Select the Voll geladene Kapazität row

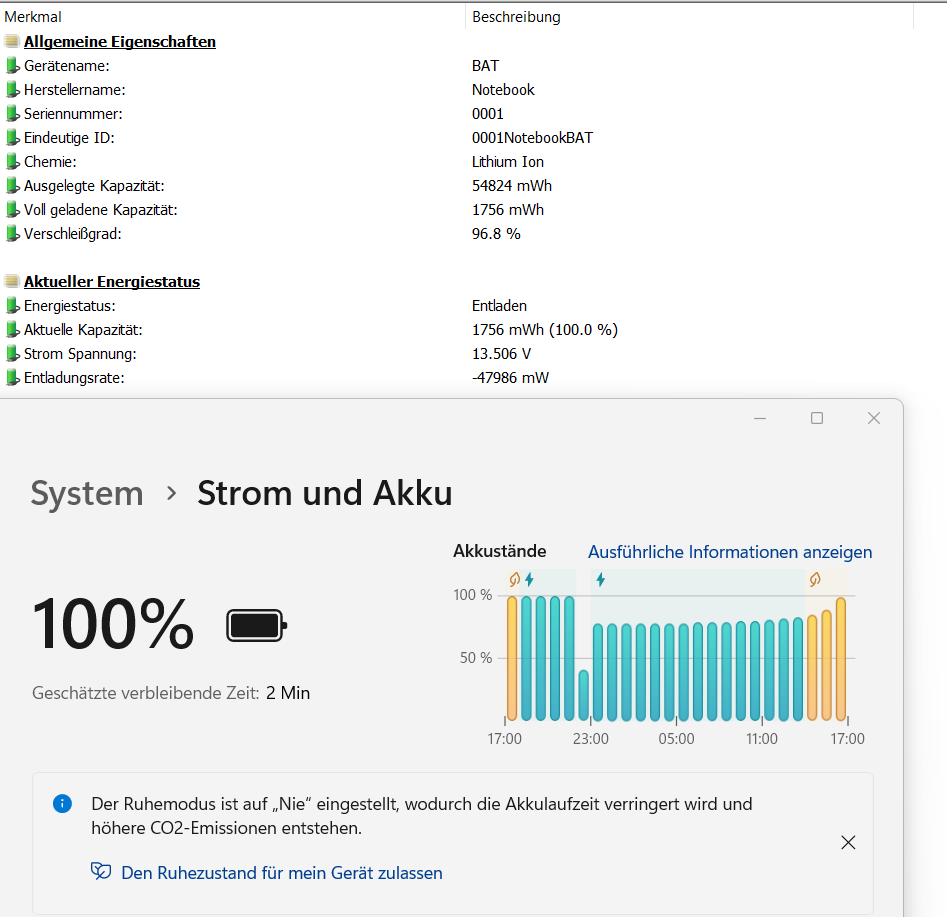click(x=99, y=210)
